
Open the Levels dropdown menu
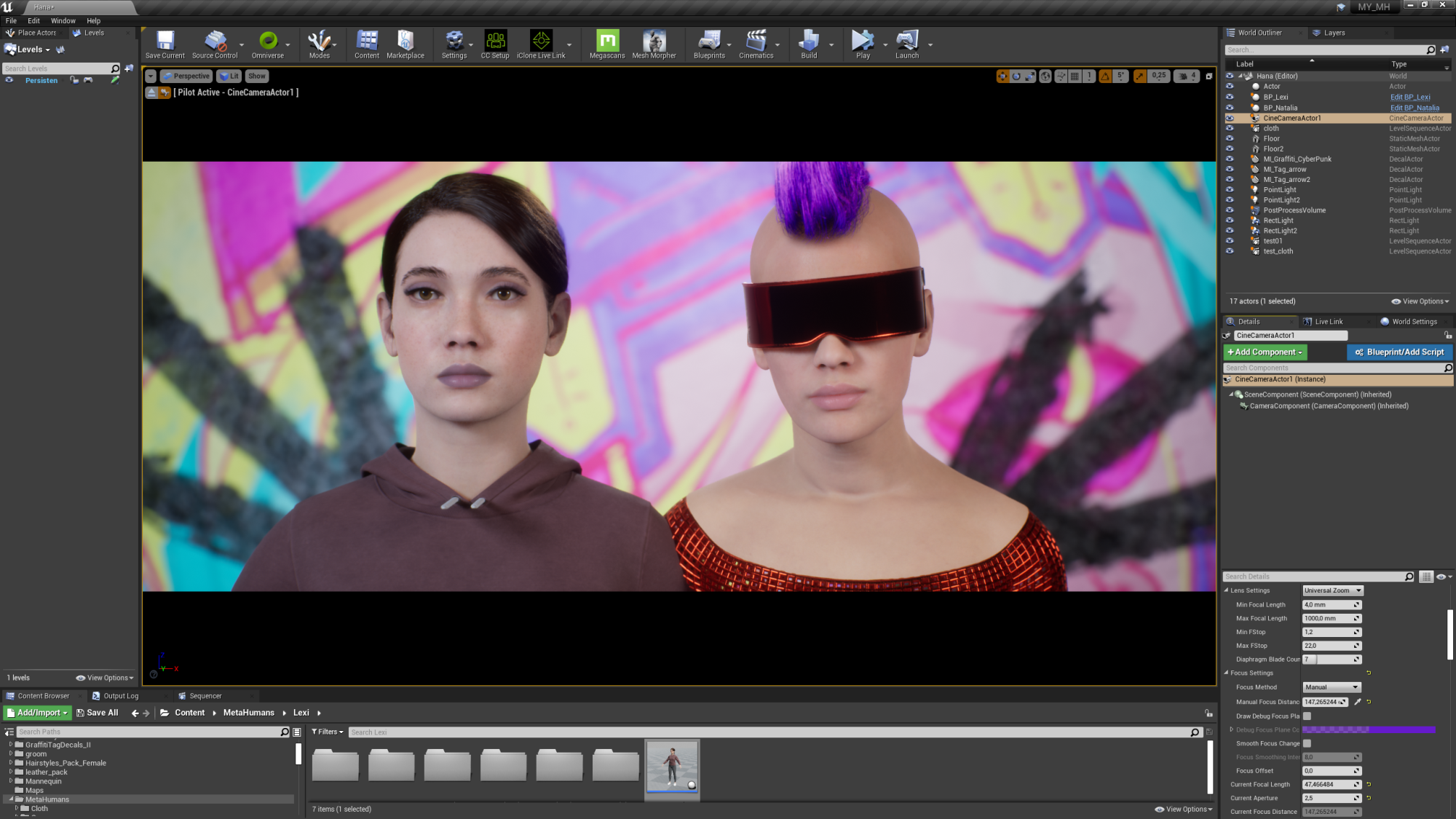[28, 50]
